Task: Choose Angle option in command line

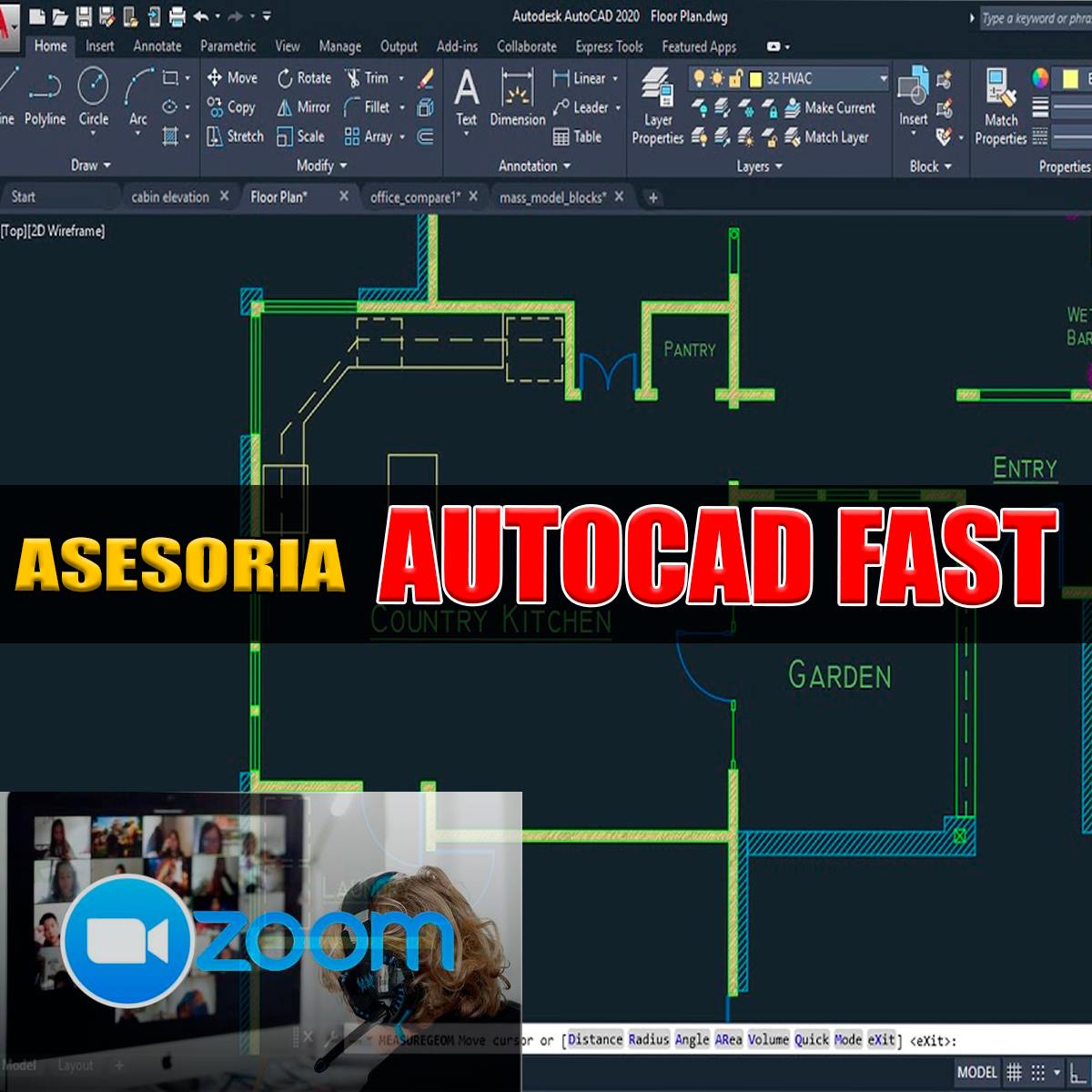Action: point(693,1039)
